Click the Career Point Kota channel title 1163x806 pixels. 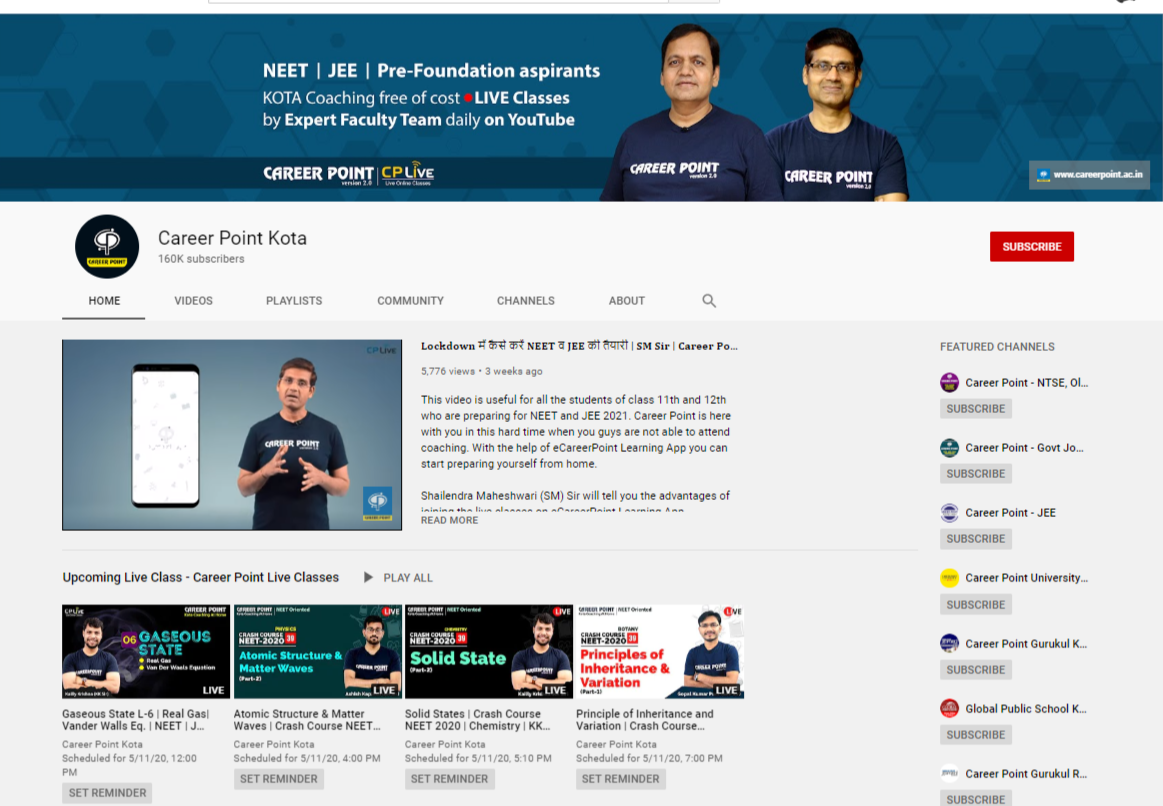coord(232,238)
